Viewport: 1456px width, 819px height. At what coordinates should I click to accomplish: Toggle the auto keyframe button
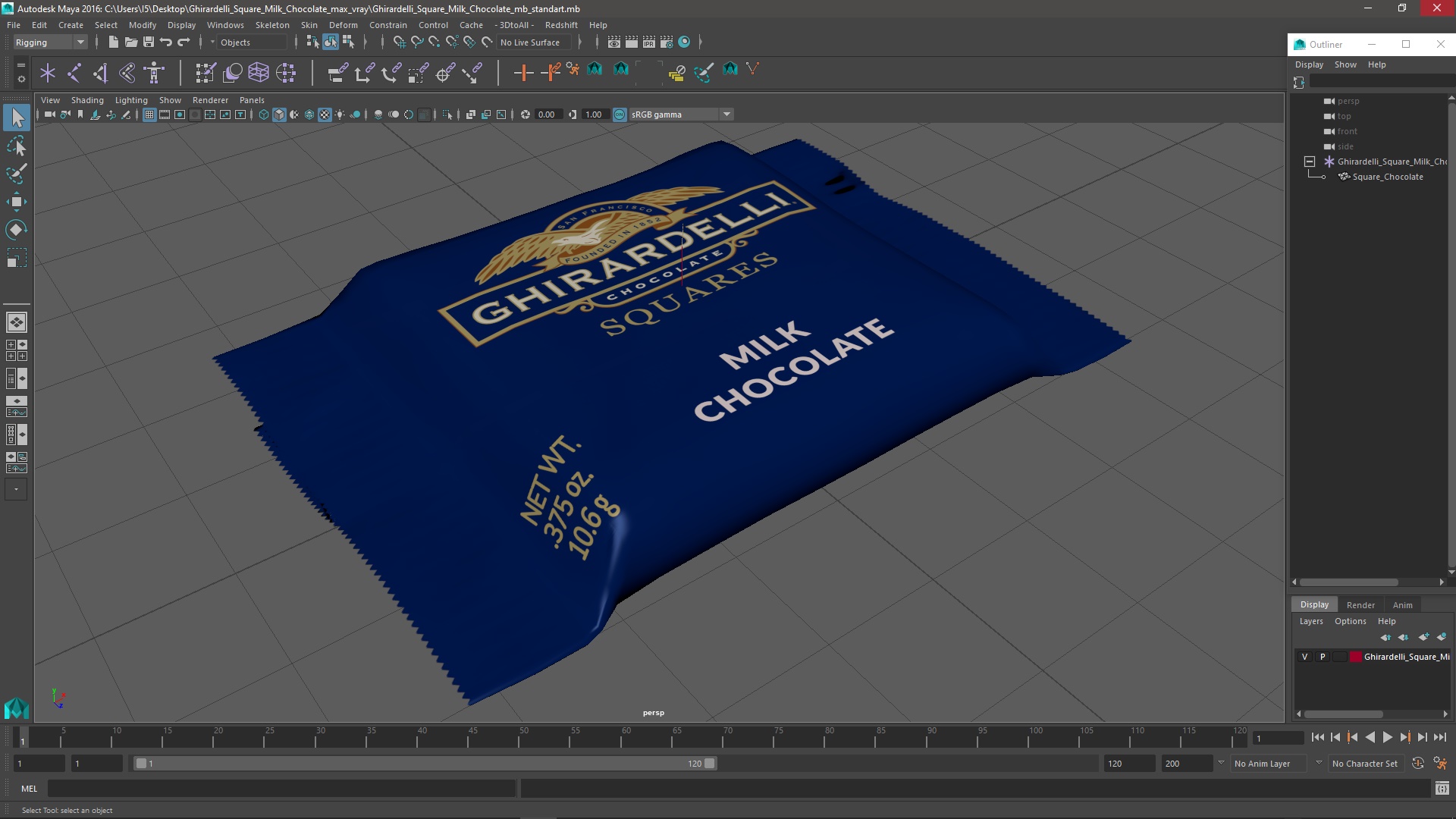tap(1417, 764)
